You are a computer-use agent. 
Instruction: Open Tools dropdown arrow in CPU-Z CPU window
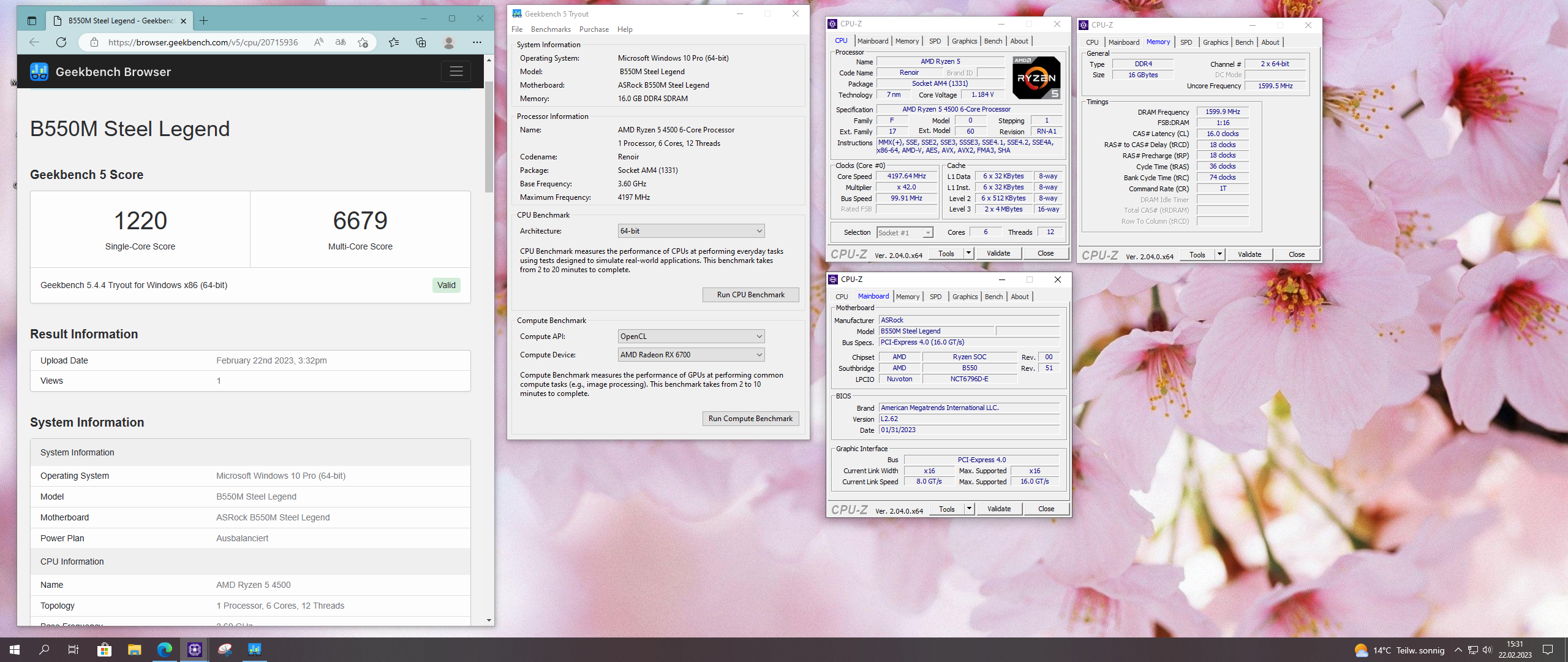coord(968,253)
